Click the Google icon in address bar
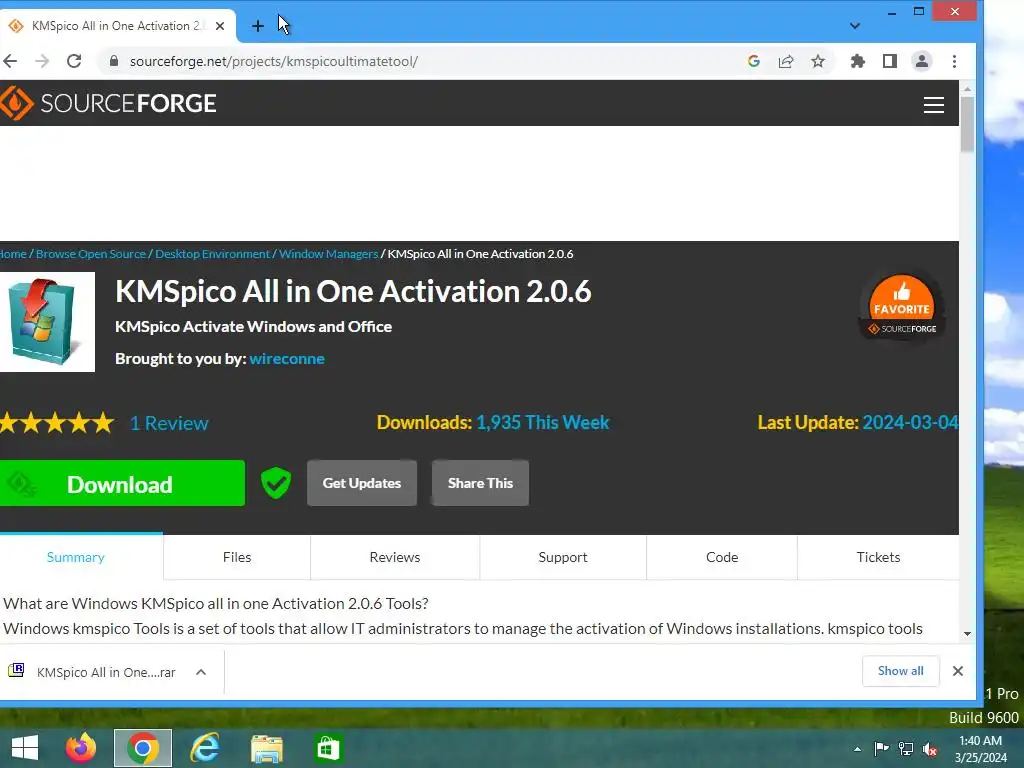The width and height of the screenshot is (1024, 768). [x=754, y=61]
